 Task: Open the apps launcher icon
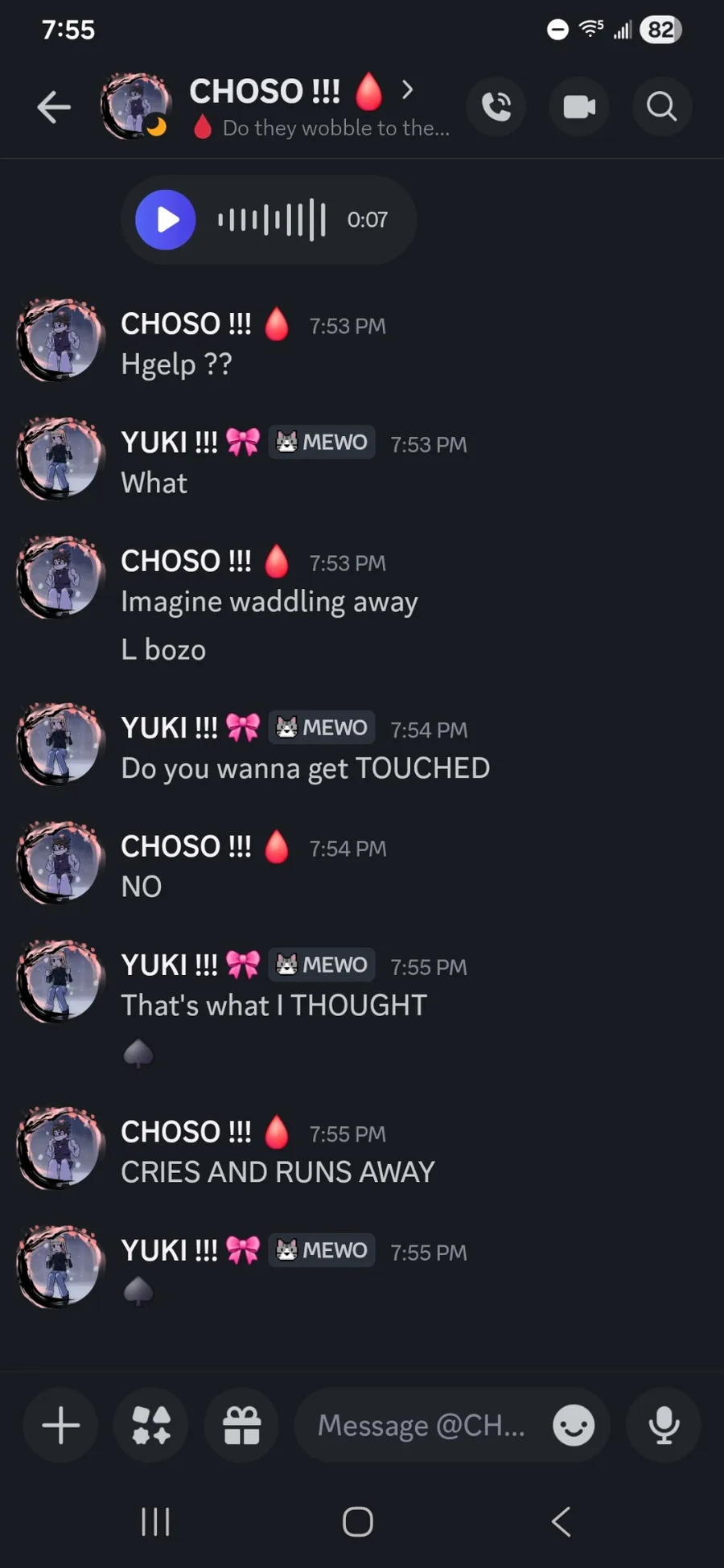(151, 1426)
